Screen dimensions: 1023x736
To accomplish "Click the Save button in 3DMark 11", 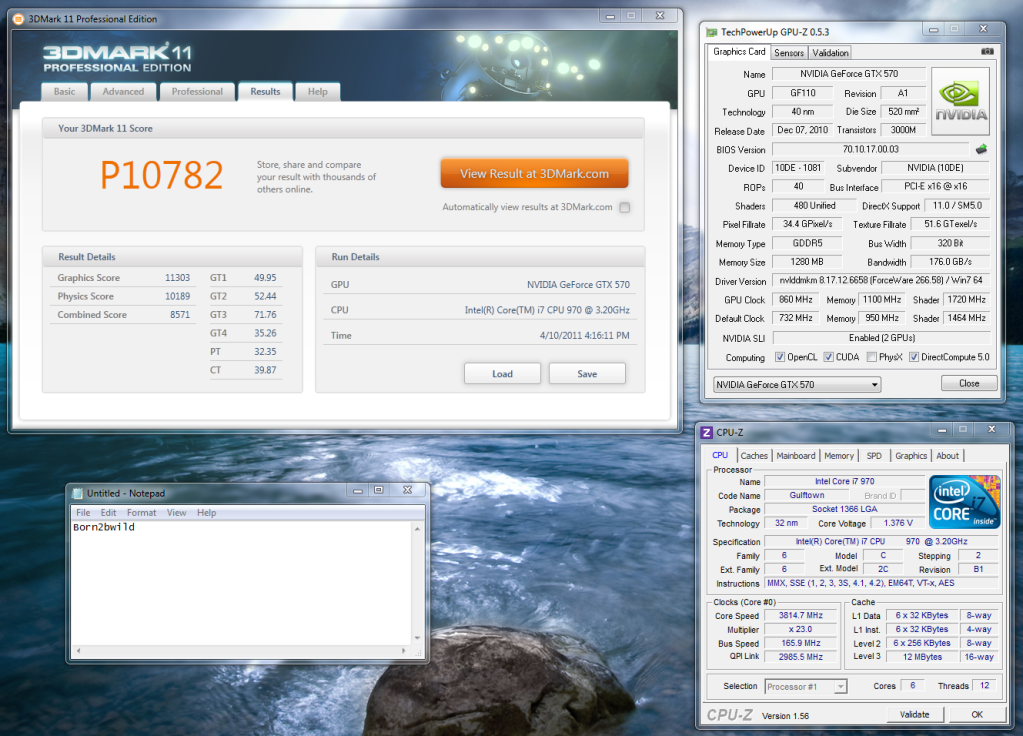I will pyautogui.click(x=587, y=374).
